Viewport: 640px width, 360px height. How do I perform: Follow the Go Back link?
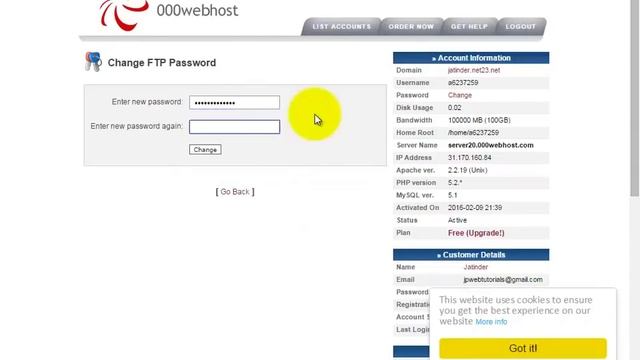[x=235, y=192]
